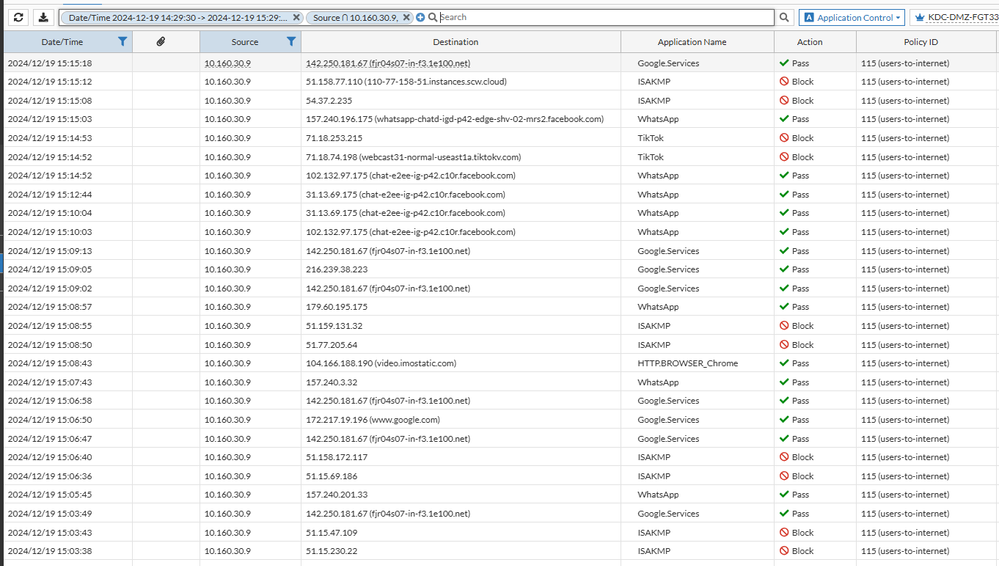This screenshot has height=566, width=999.
Task: Select the timestamp 2024/12/19 15:06:58
Action: 50,401
